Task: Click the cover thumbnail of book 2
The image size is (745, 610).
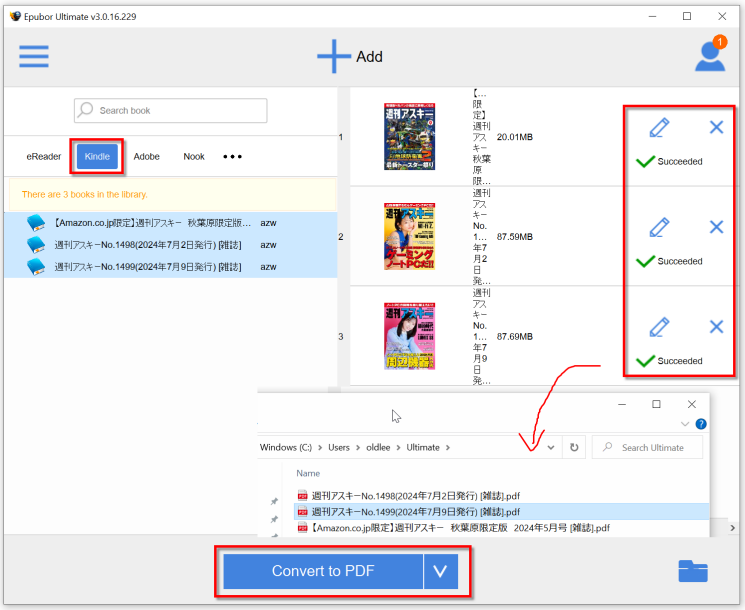Action: click(409, 236)
